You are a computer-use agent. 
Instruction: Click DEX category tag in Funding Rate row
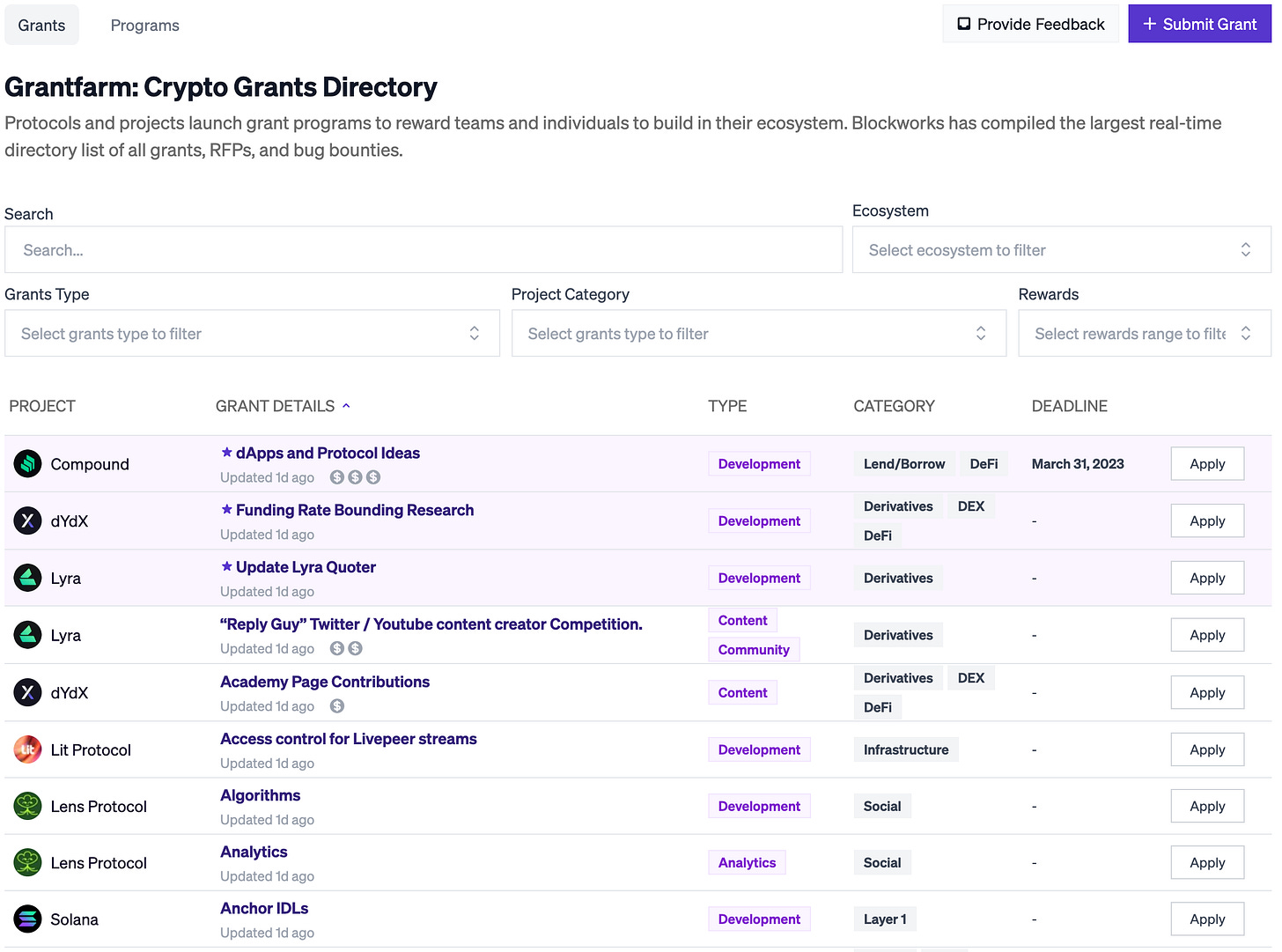(x=971, y=506)
